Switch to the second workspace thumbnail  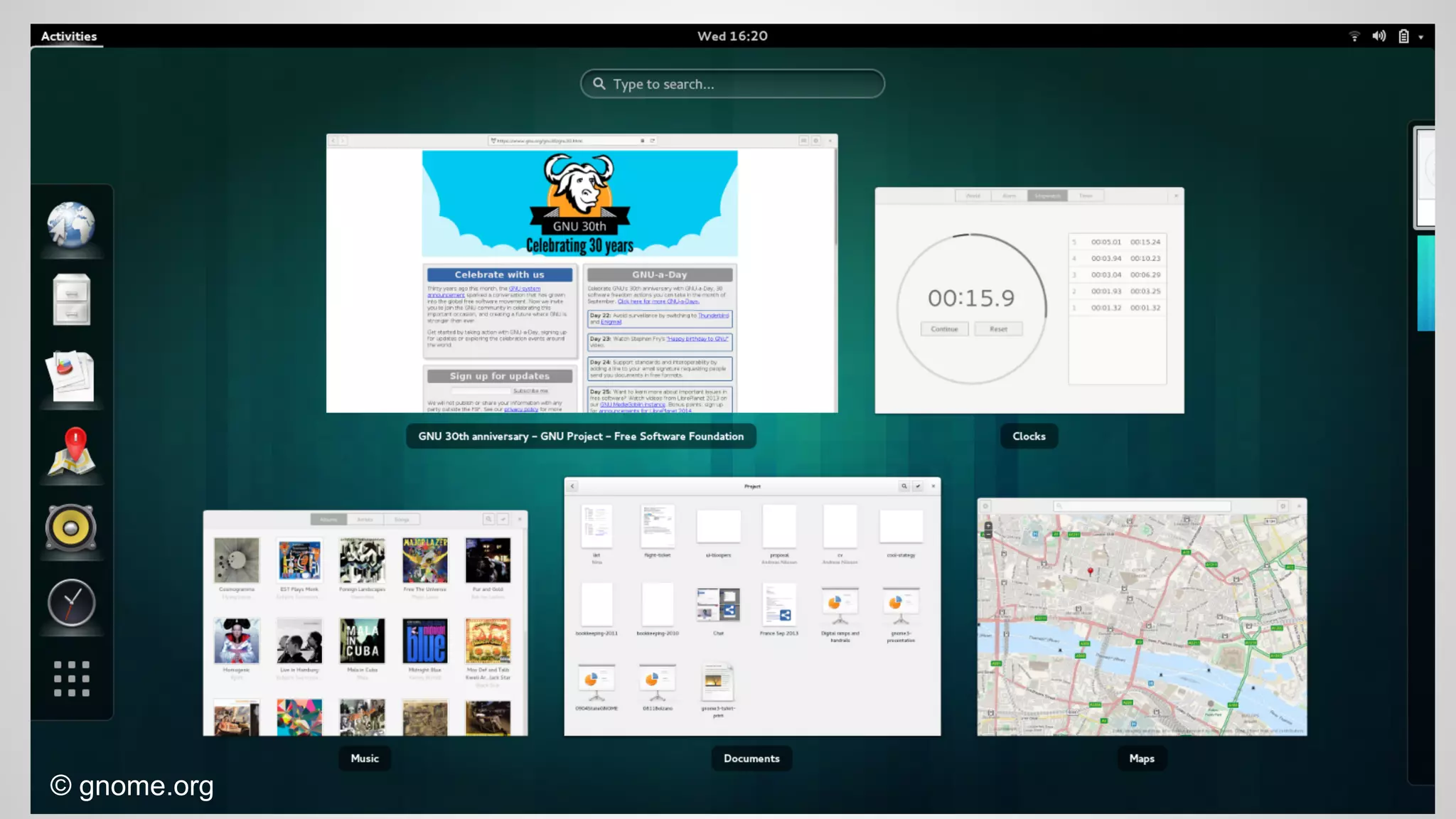pyautogui.click(x=1425, y=283)
